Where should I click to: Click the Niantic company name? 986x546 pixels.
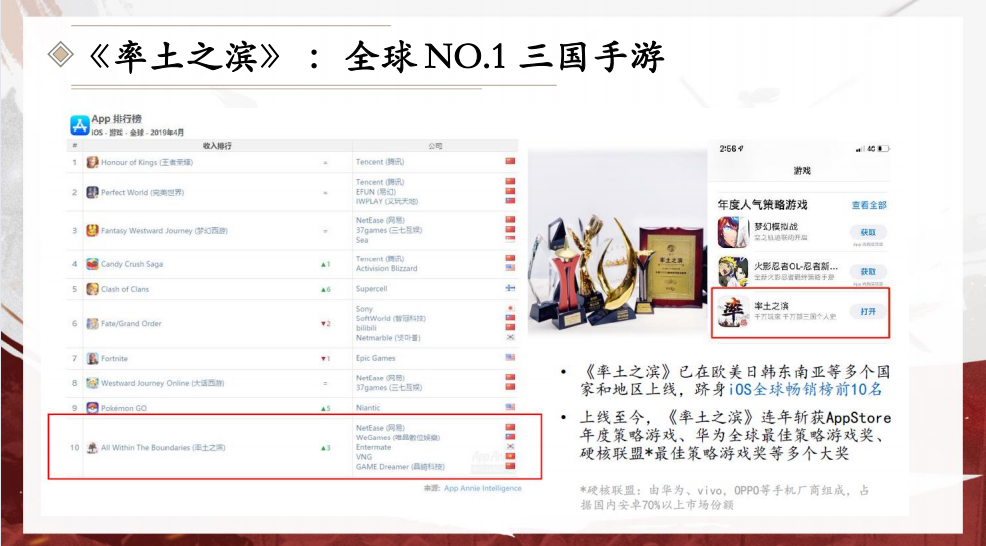pyautogui.click(x=368, y=408)
